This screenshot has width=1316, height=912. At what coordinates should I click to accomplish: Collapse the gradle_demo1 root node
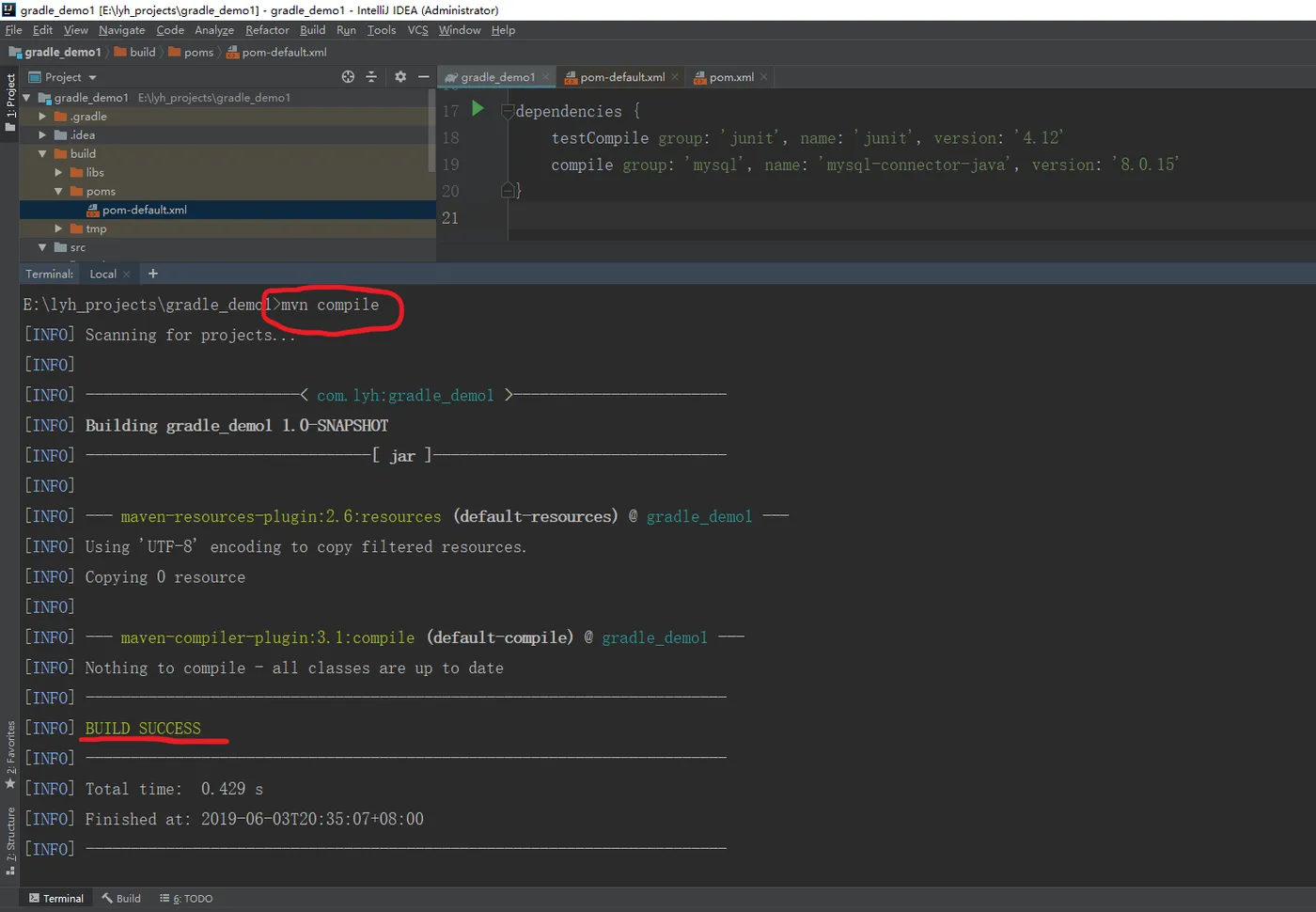pos(27,98)
